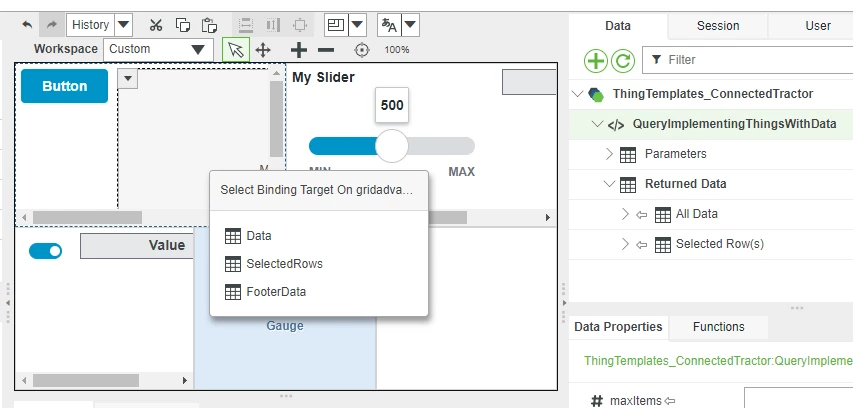Click the Returned Data table icon
Screen dimensions: 853x408
628,184
